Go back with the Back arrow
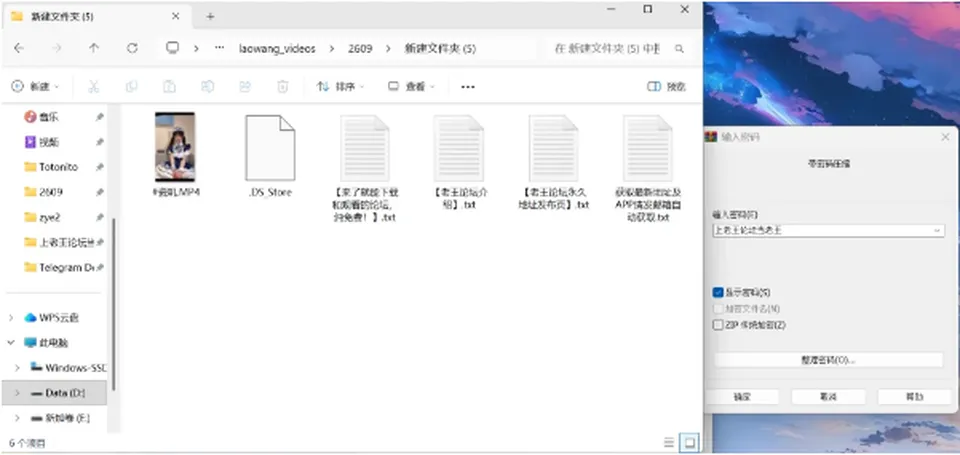 19,48
